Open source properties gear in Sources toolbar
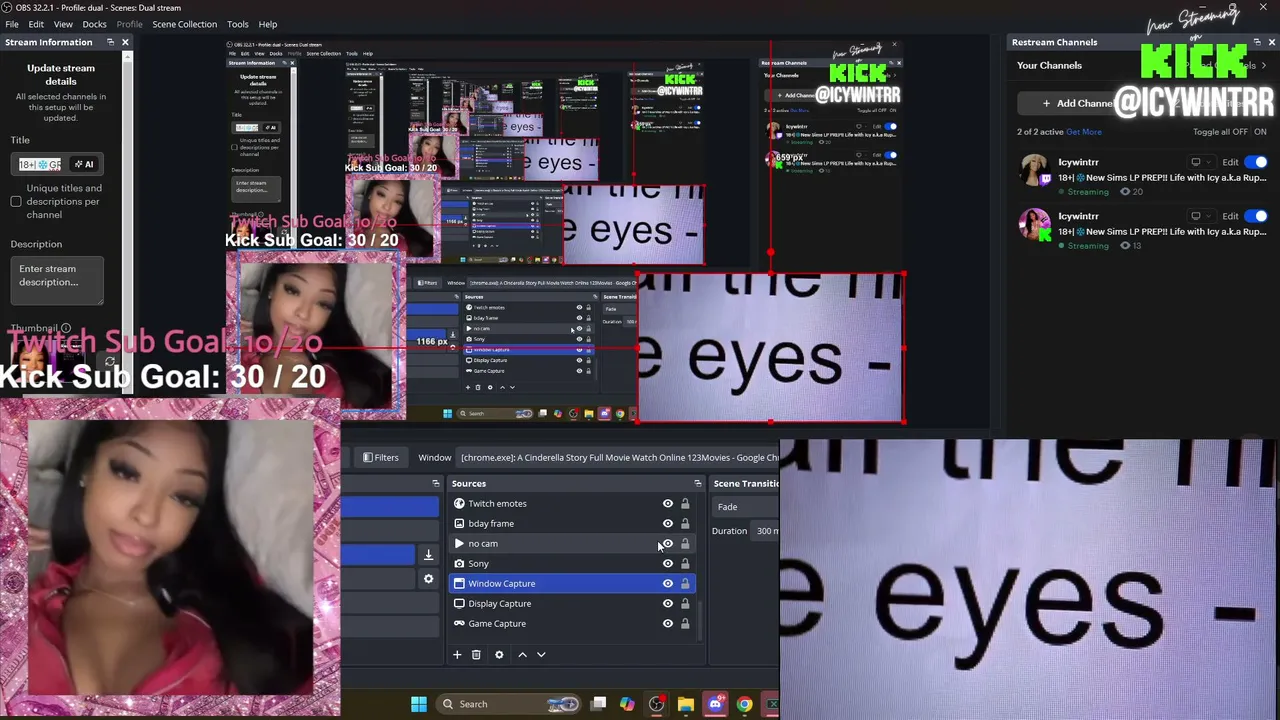 pyautogui.click(x=499, y=654)
